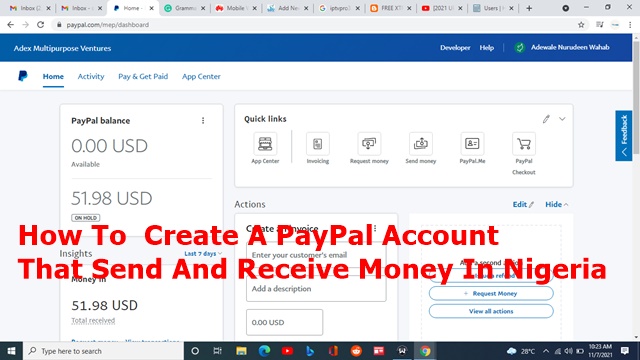This screenshot has height=360, width=640.
Task: Click the account profile shield icon
Action: pyautogui.click(x=519, y=48)
